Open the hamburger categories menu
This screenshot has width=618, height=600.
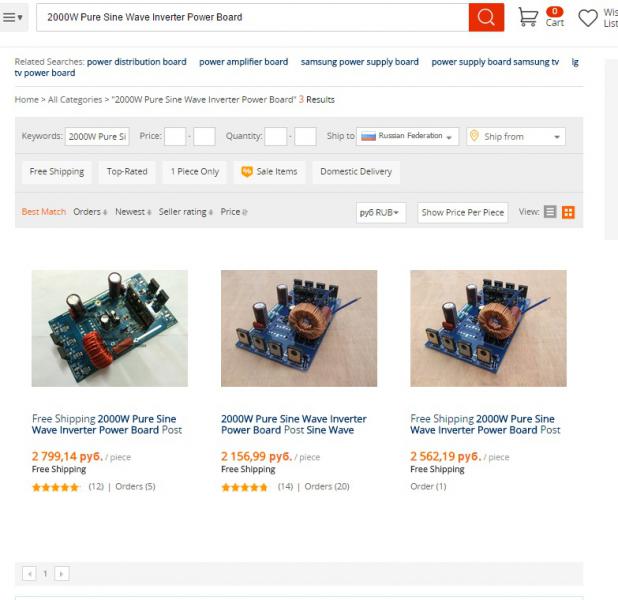[13, 17]
